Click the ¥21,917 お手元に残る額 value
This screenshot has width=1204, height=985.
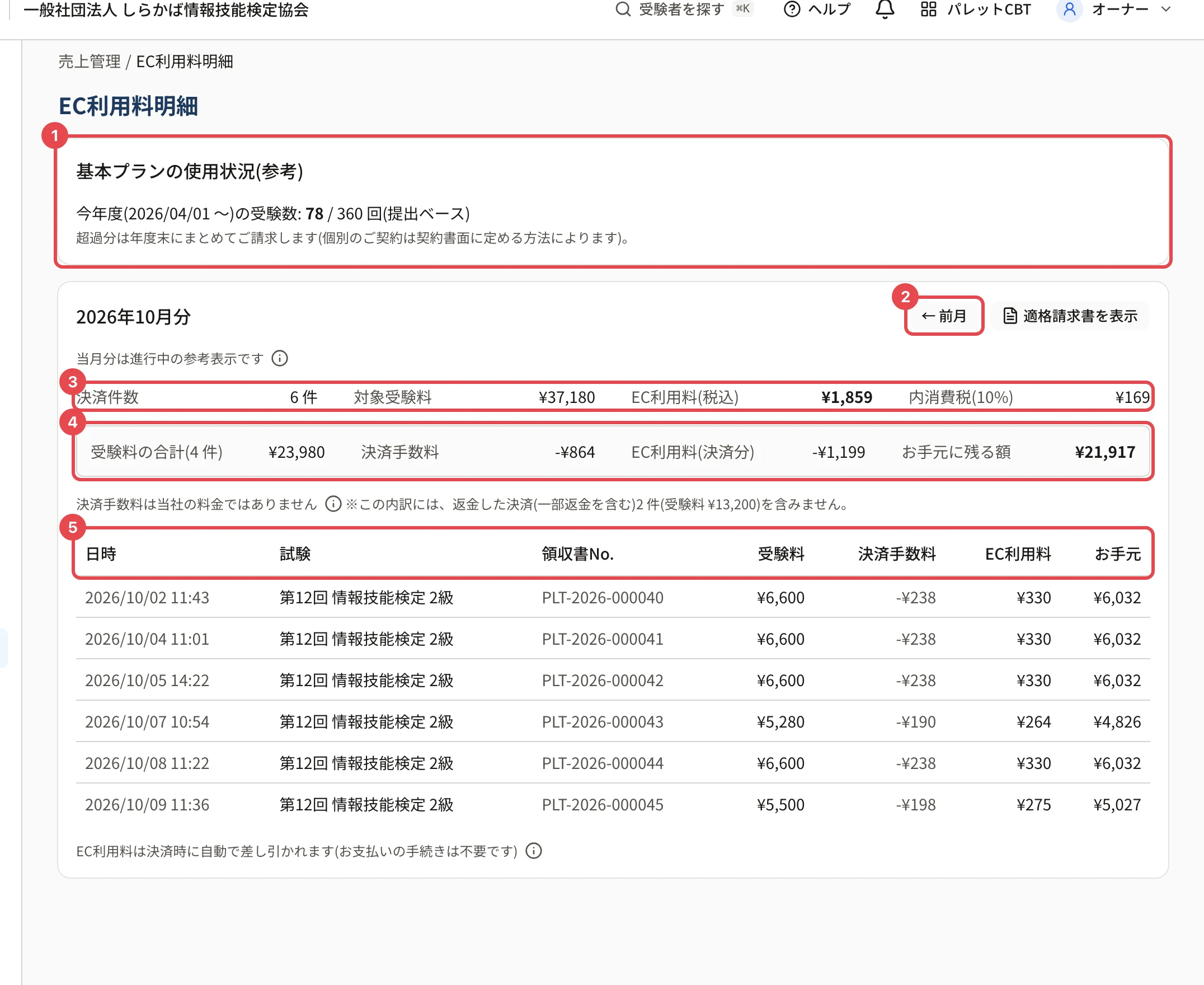[1105, 452]
